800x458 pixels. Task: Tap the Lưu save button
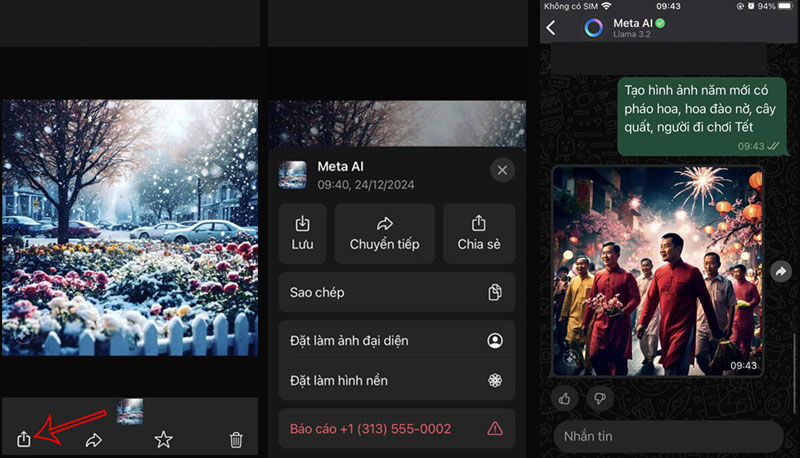(302, 233)
